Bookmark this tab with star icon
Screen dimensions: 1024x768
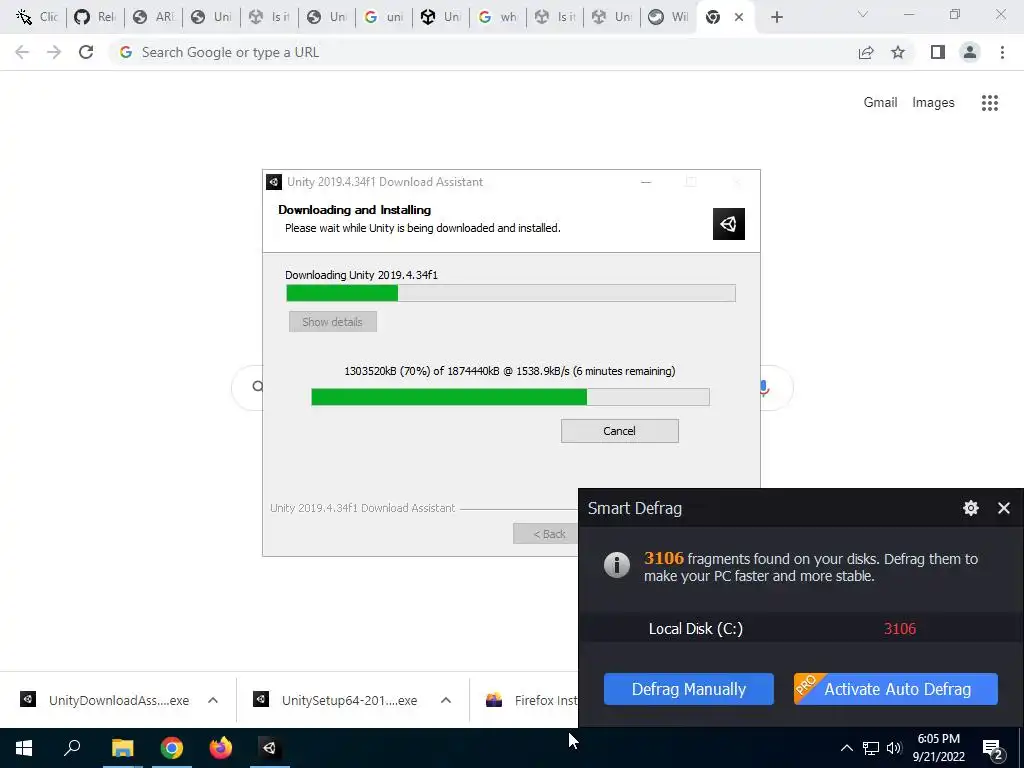898,52
